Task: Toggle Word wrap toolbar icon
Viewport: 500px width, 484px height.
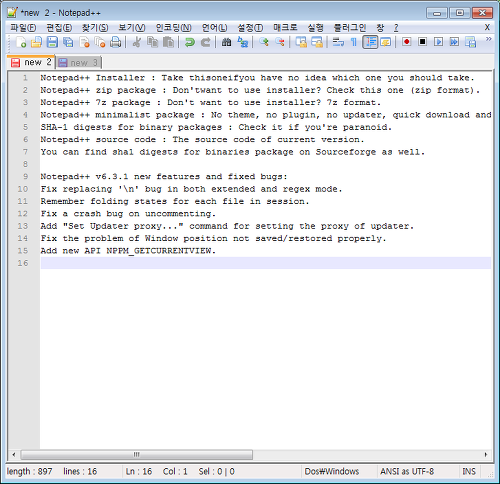Action: [x=338, y=42]
